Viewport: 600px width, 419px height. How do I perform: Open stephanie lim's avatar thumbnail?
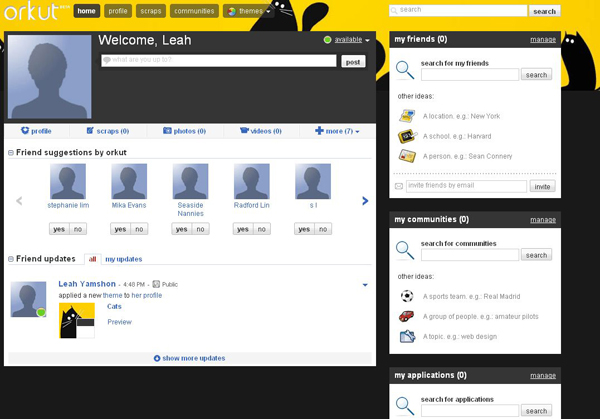pyautogui.click(x=68, y=181)
